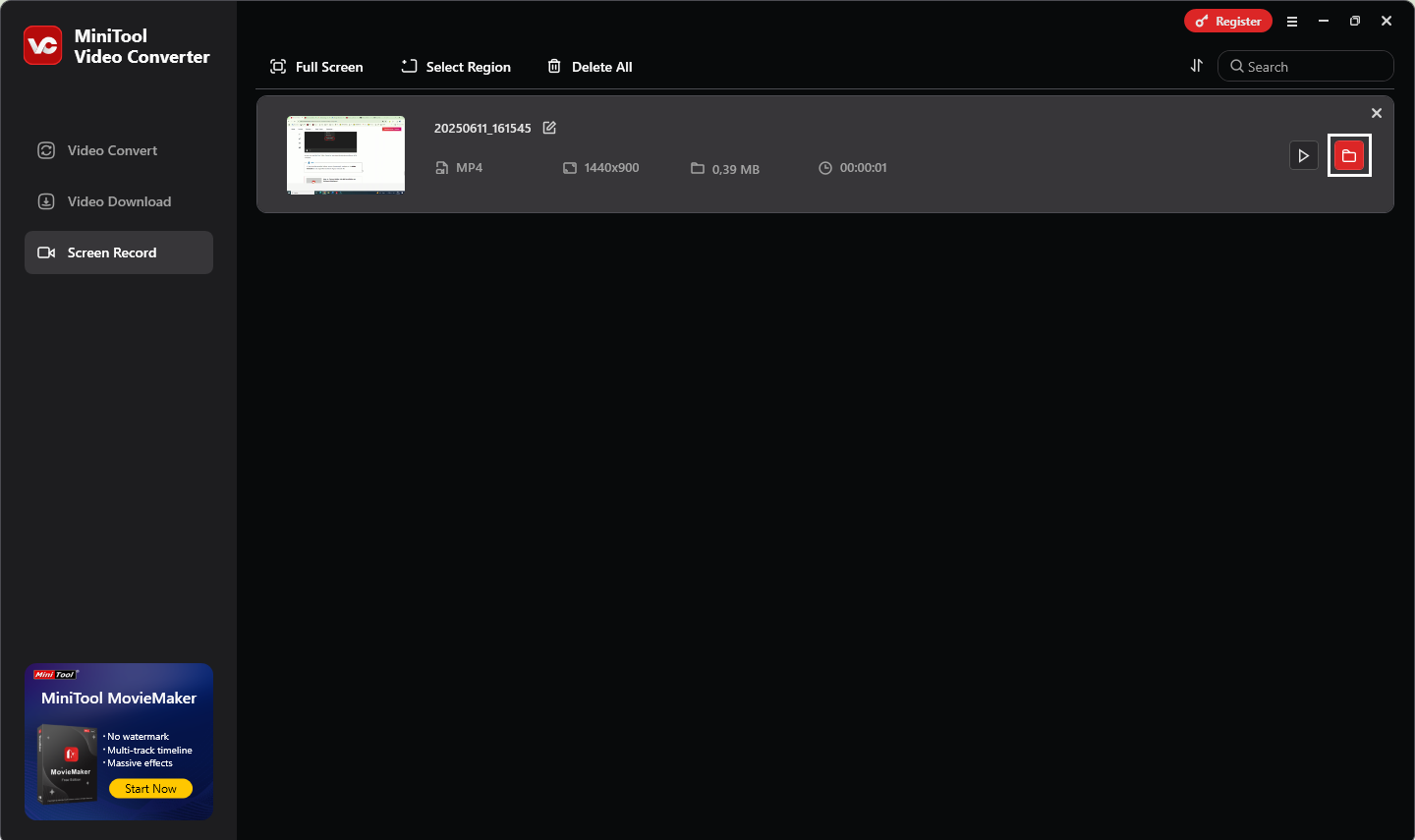The width and height of the screenshot is (1415, 840).
Task: Select the Screen Record tab
Action: [119, 252]
